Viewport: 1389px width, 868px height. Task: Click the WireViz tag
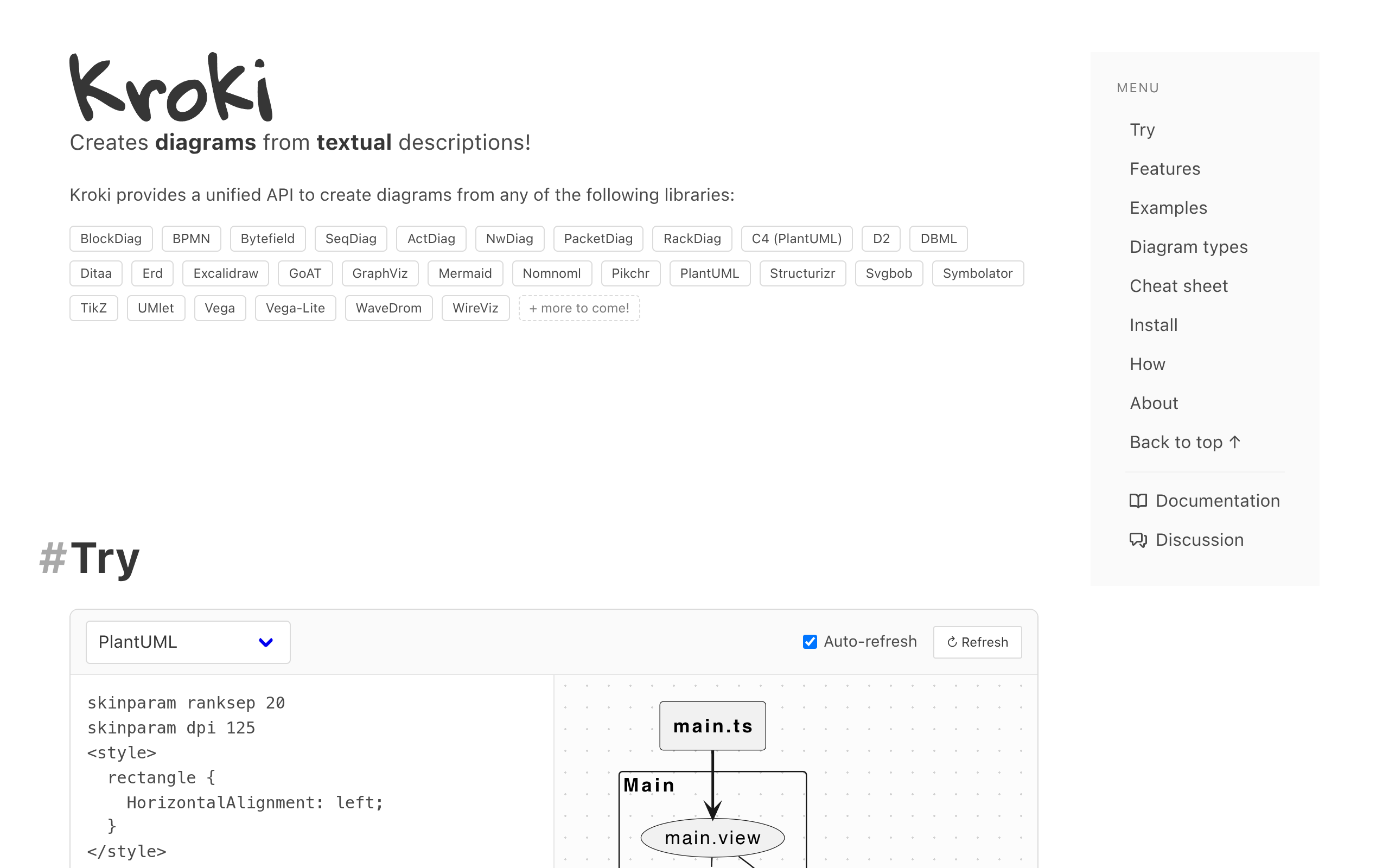(x=475, y=308)
